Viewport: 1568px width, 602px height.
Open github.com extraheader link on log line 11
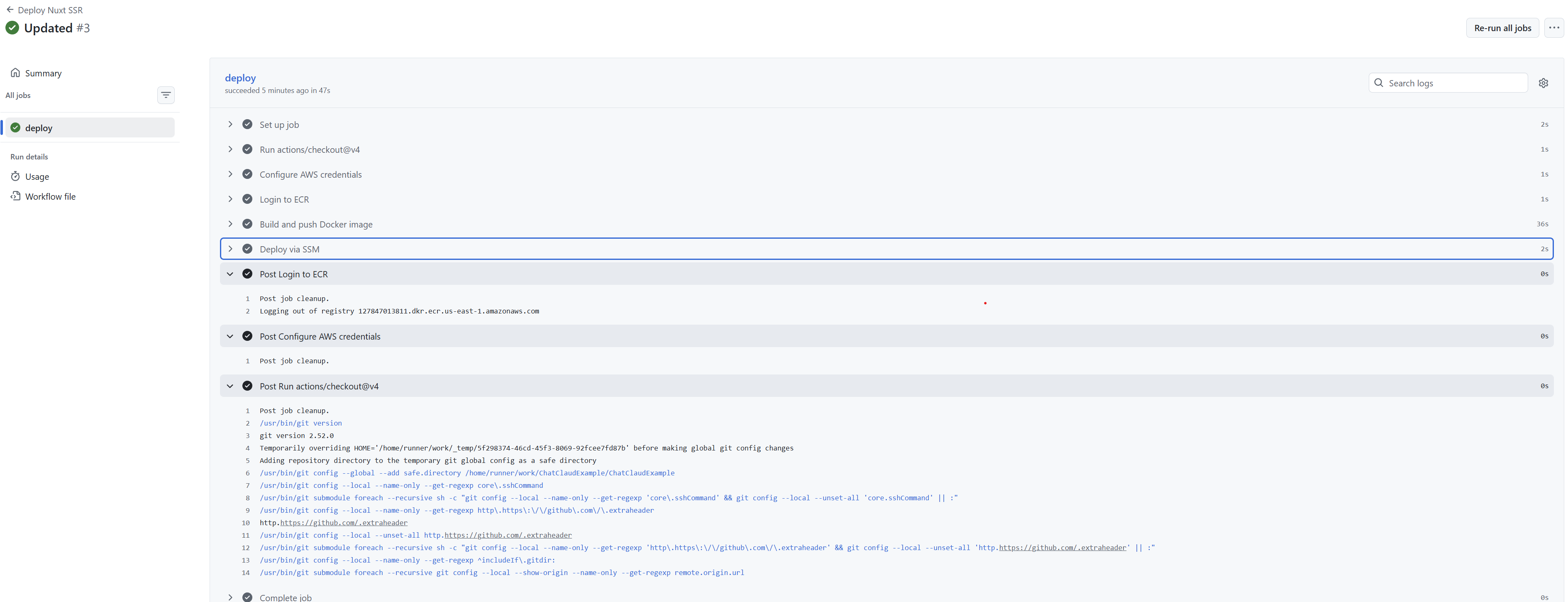(508, 535)
